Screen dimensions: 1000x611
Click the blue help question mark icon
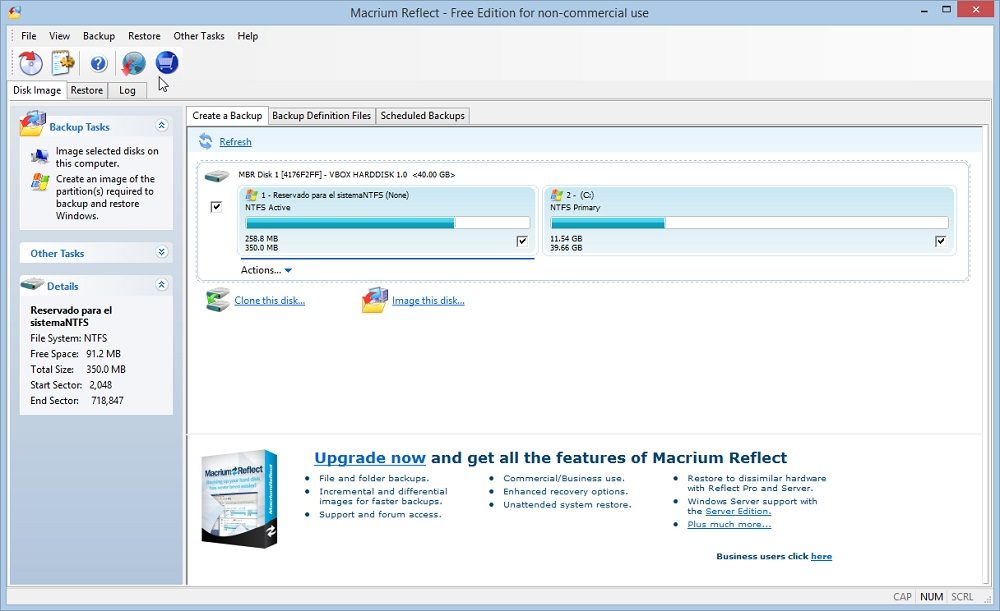coord(98,63)
